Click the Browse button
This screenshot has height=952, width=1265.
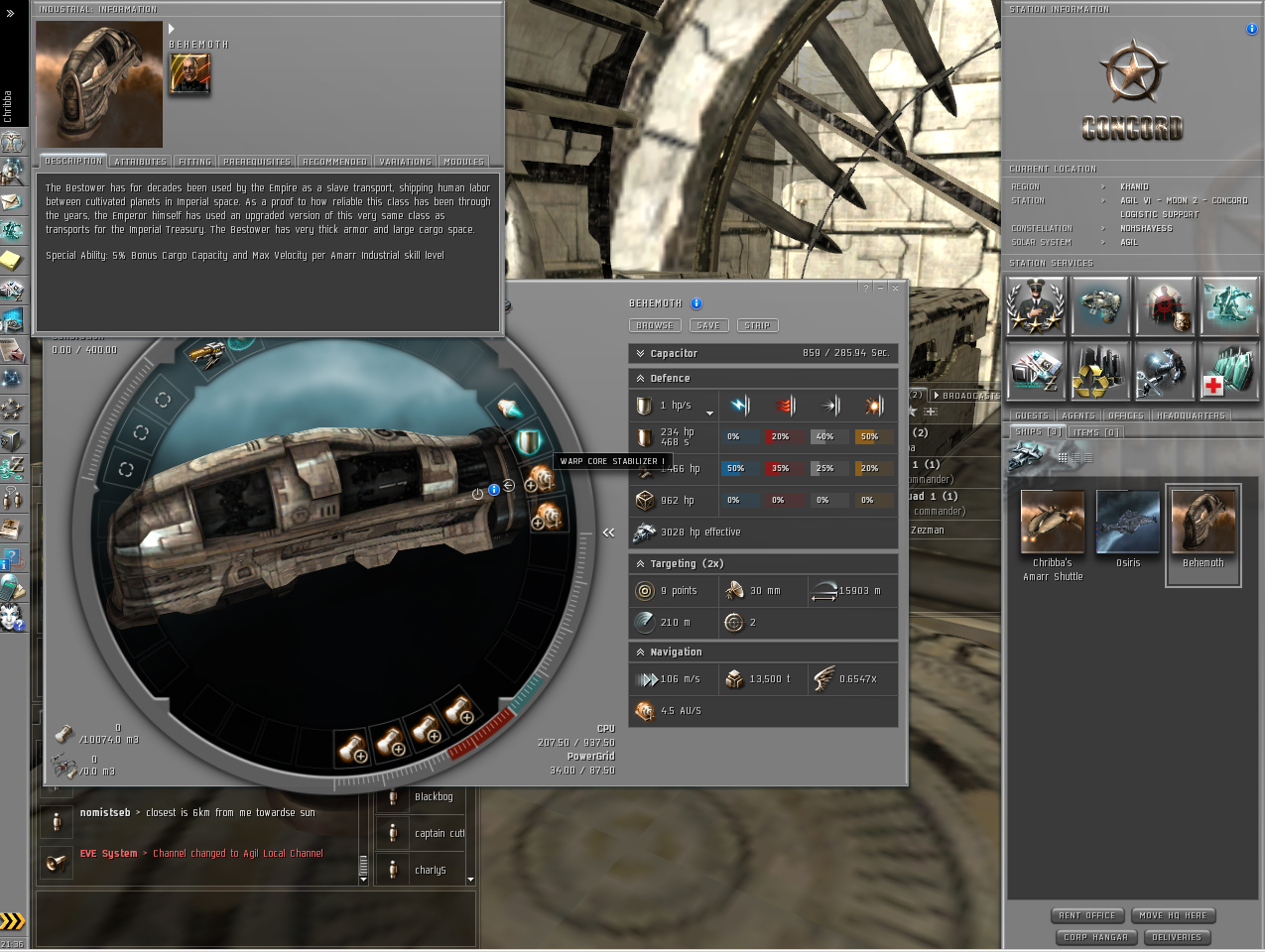pyautogui.click(x=655, y=325)
